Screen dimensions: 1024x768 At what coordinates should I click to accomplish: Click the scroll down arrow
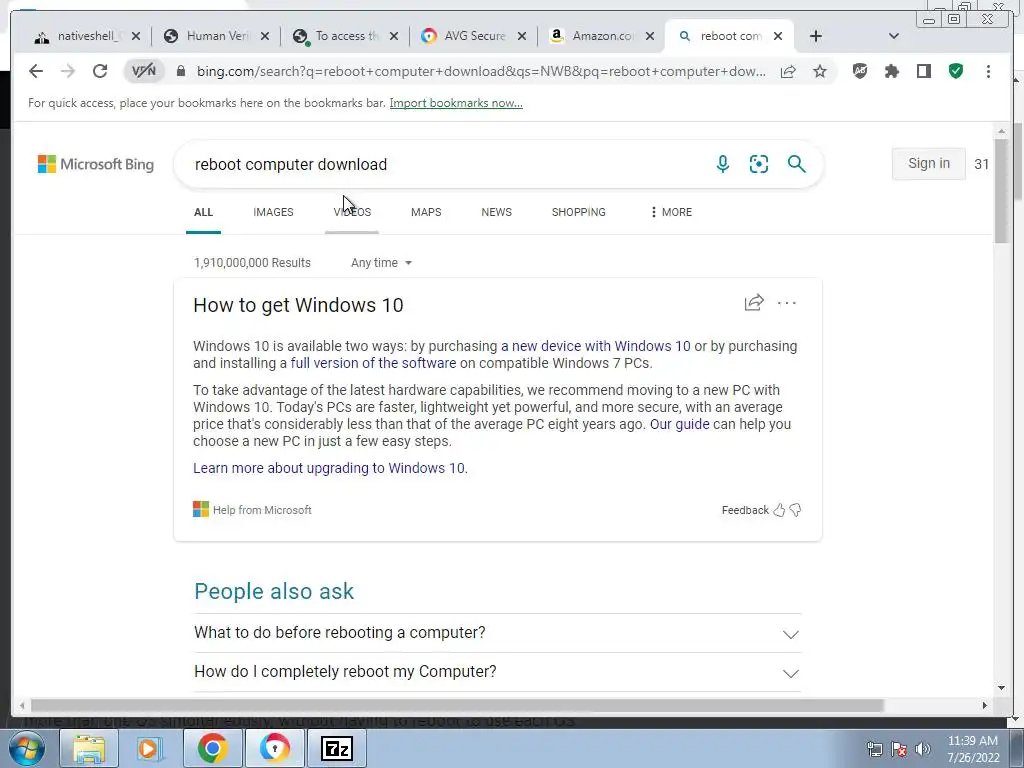1002,688
